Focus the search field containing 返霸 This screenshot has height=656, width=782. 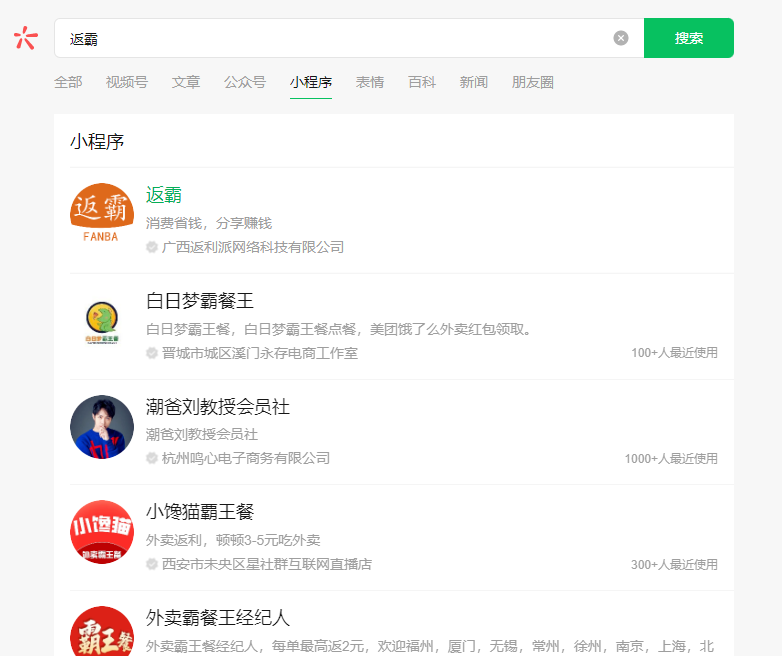coord(349,38)
